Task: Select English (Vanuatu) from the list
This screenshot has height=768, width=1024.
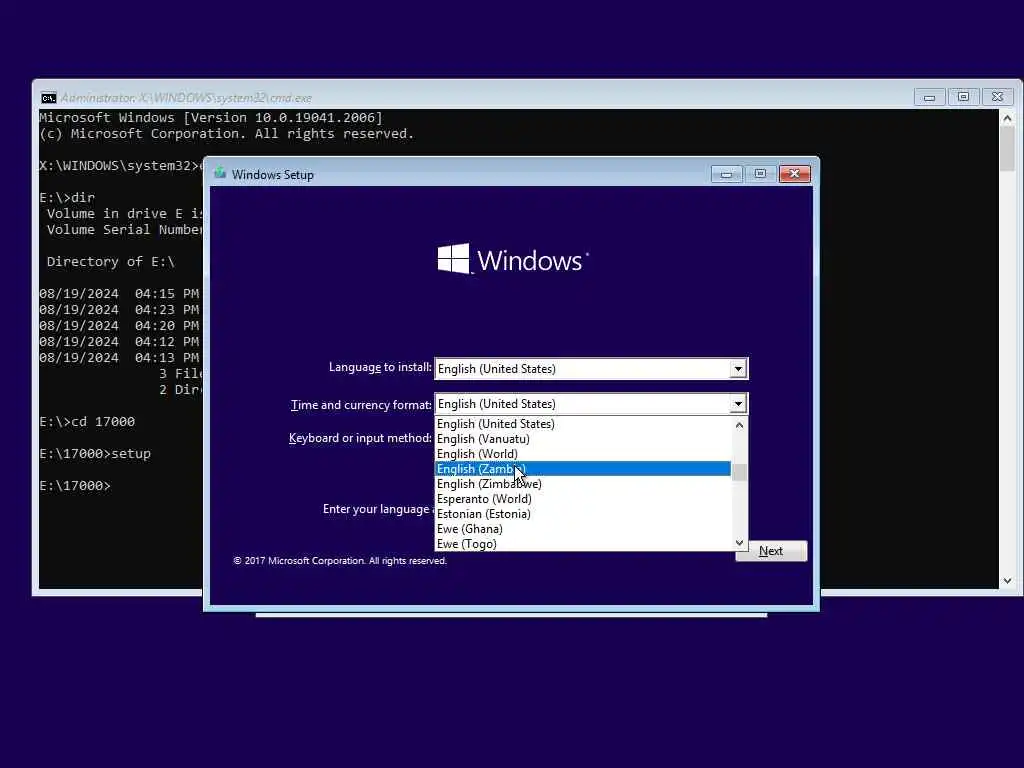Action: pos(583,439)
